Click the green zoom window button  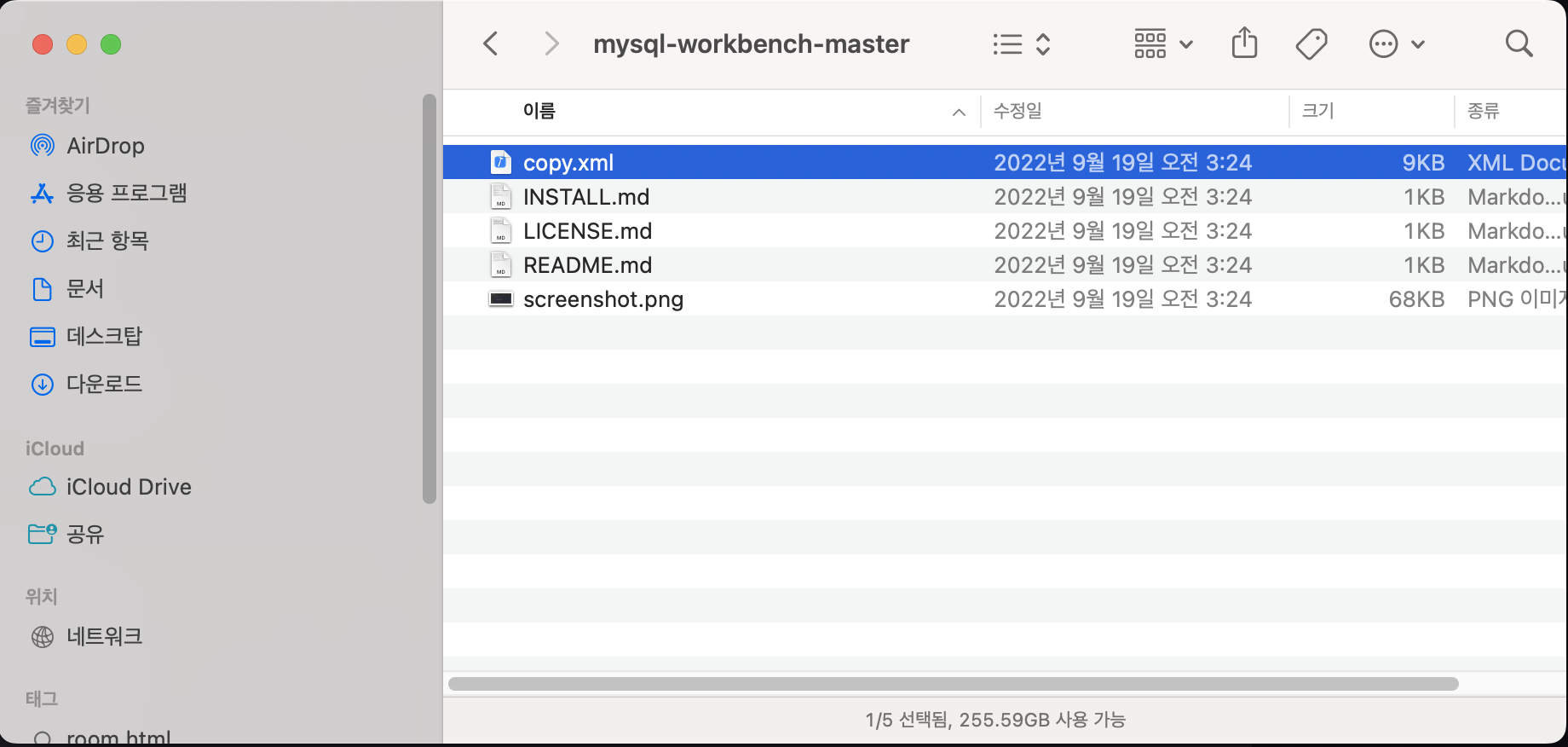[111, 44]
